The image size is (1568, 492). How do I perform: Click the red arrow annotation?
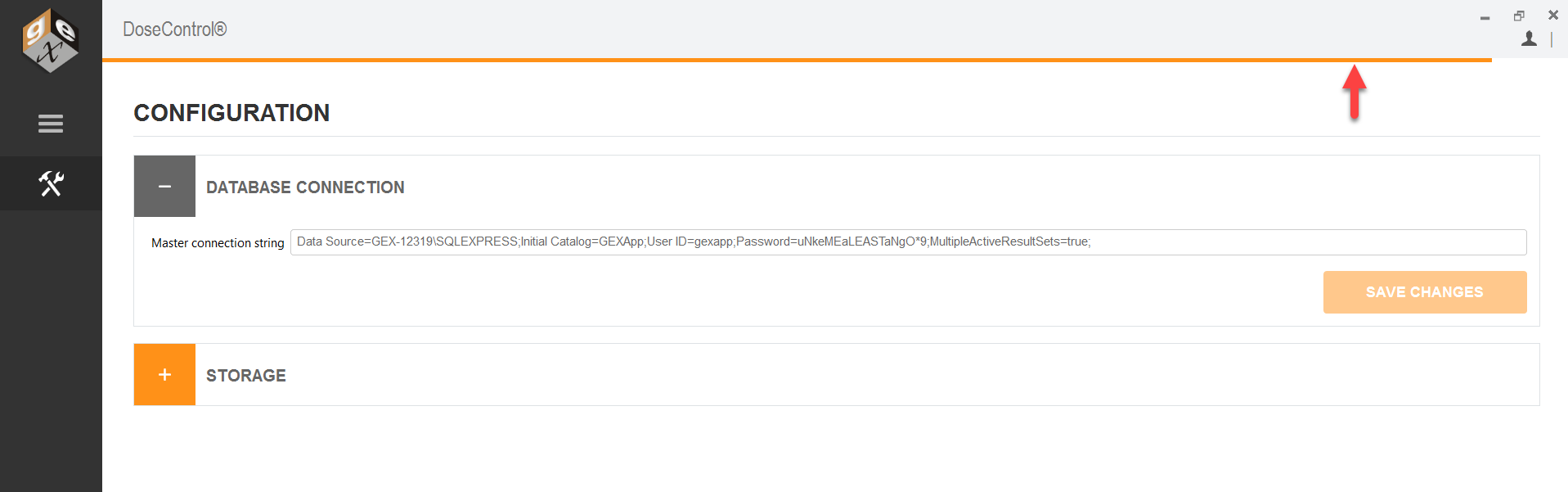point(1355,93)
